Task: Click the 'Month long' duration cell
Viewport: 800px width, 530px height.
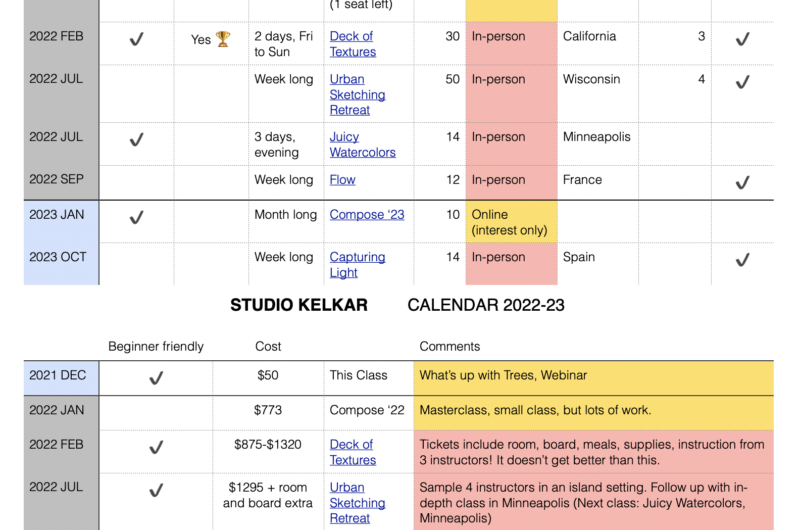Action: 286,222
